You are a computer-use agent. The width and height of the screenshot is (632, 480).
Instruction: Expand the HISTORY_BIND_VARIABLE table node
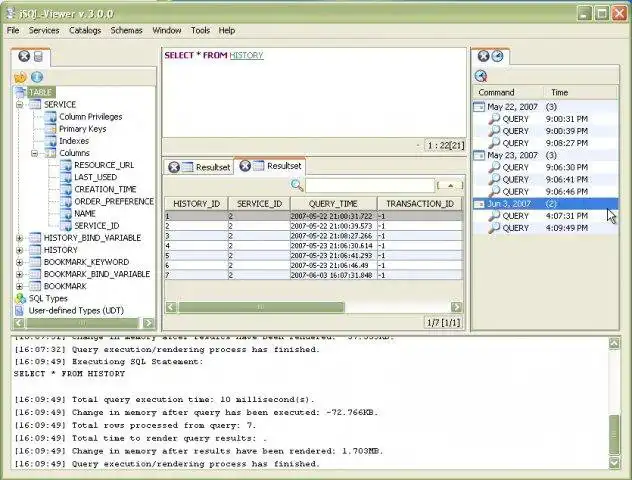tap(20, 238)
